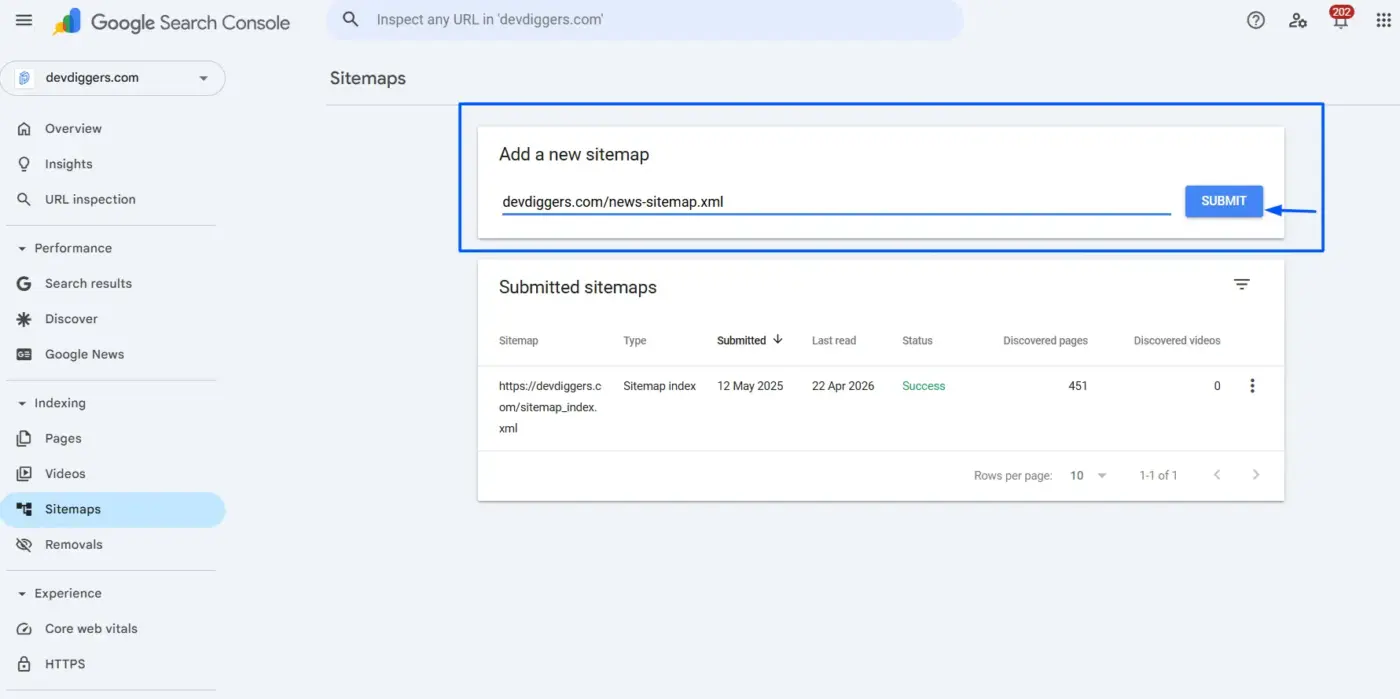Click the Removals crossed-eye icon
This screenshot has width=1400, height=699.
click(24, 545)
